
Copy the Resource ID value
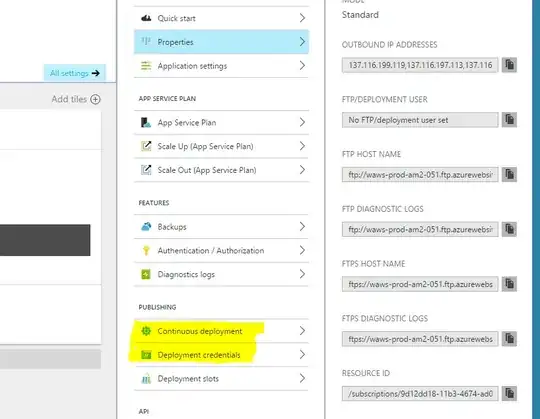[509, 393]
